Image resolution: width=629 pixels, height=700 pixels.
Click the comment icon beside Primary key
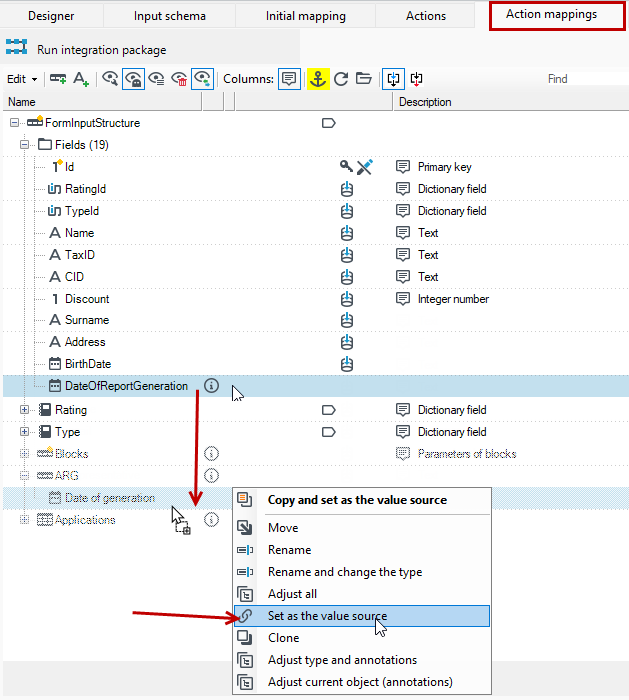403,167
